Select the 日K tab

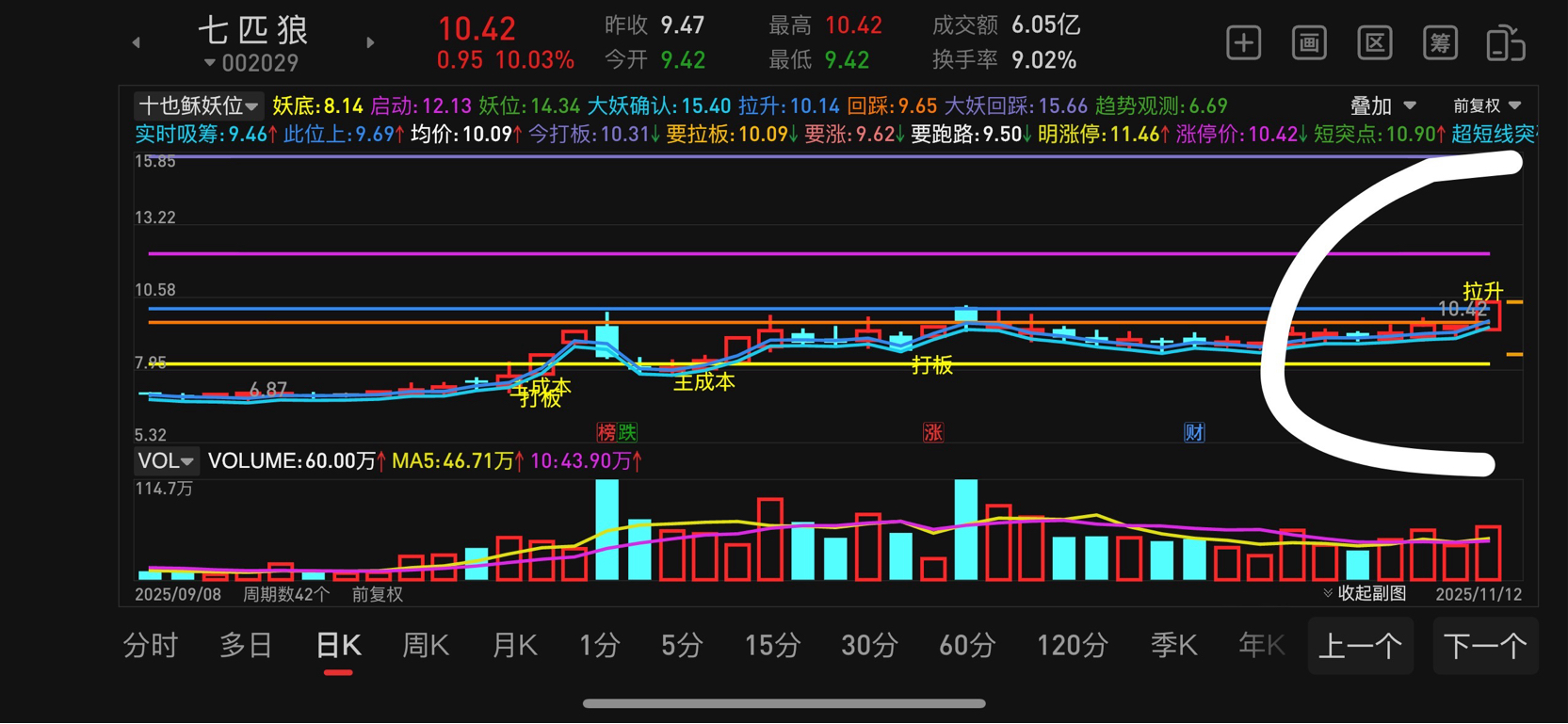(338, 646)
